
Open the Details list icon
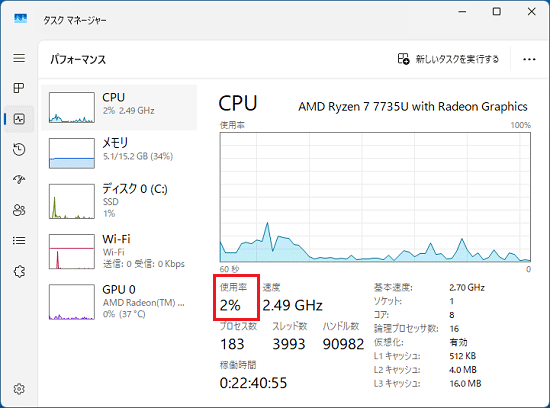tap(19, 240)
